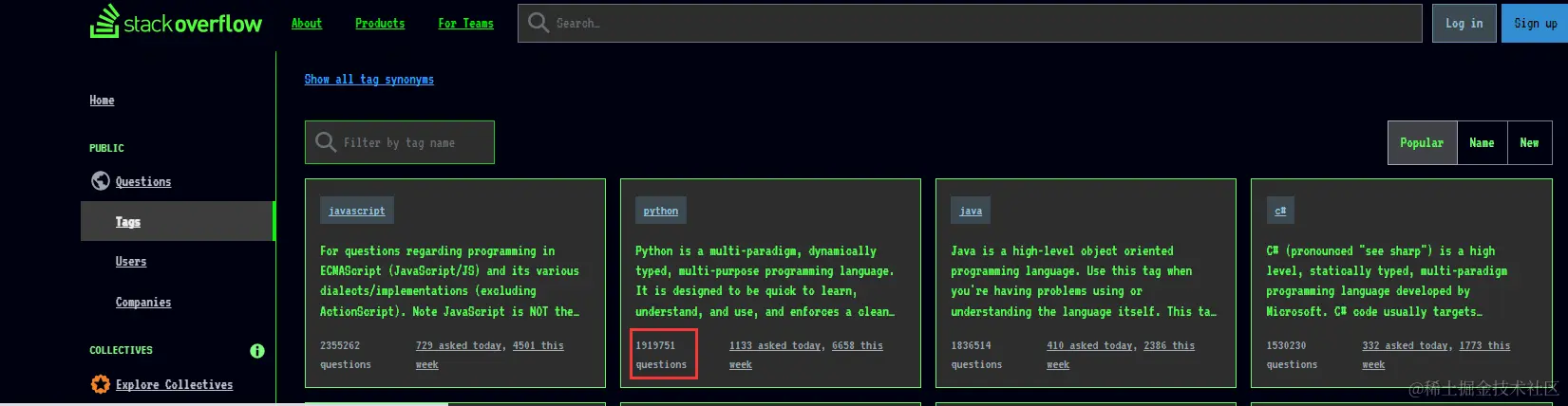The height and width of the screenshot is (406, 1568).
Task: Click the Log in button
Action: tap(1464, 23)
